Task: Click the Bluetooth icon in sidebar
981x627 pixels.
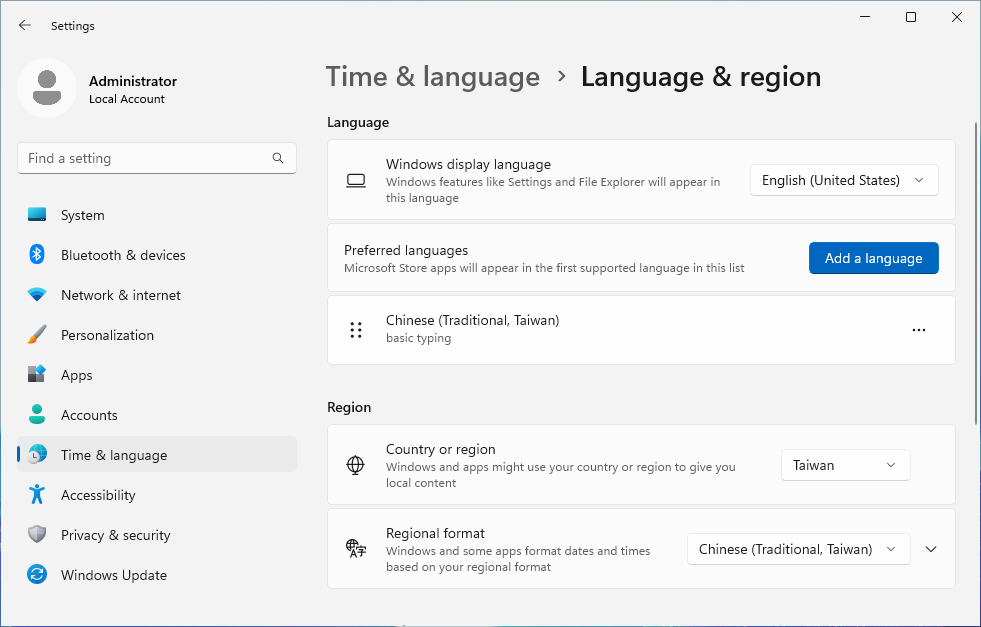Action: point(37,255)
